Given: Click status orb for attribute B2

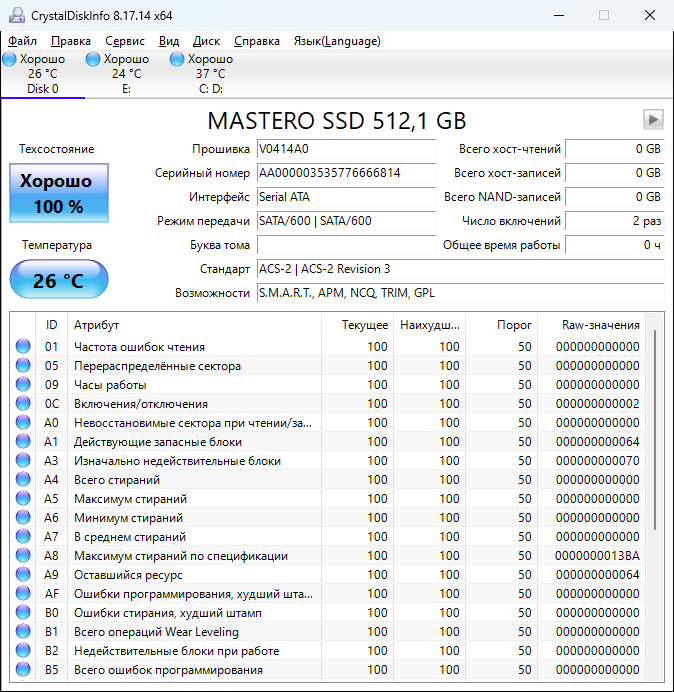Looking at the screenshot, I should [23, 650].
